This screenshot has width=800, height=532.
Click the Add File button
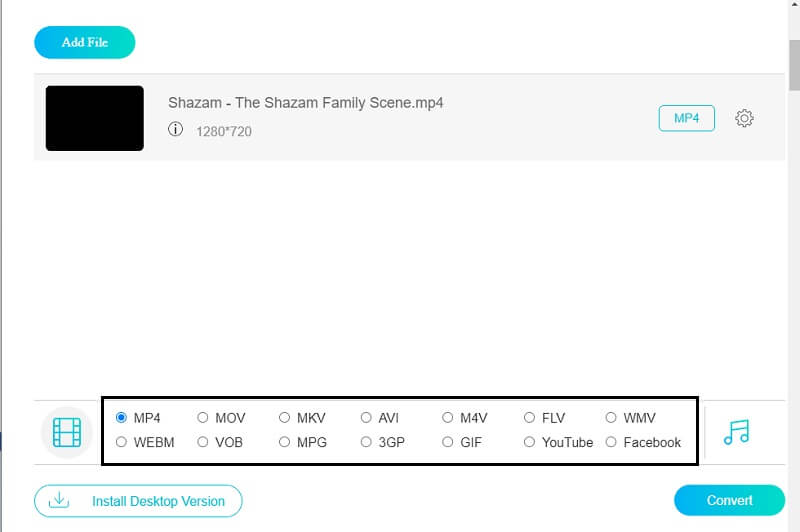tap(84, 42)
